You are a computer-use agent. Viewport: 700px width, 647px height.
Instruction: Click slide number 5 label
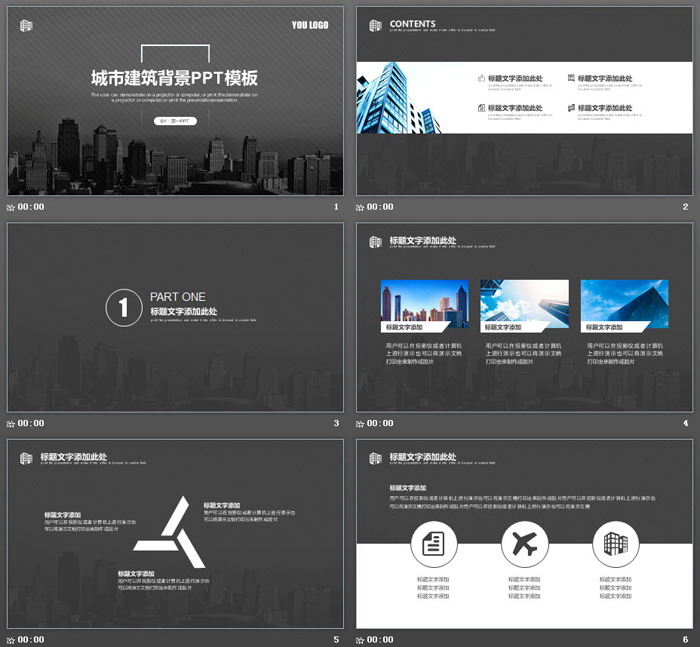pos(336,640)
